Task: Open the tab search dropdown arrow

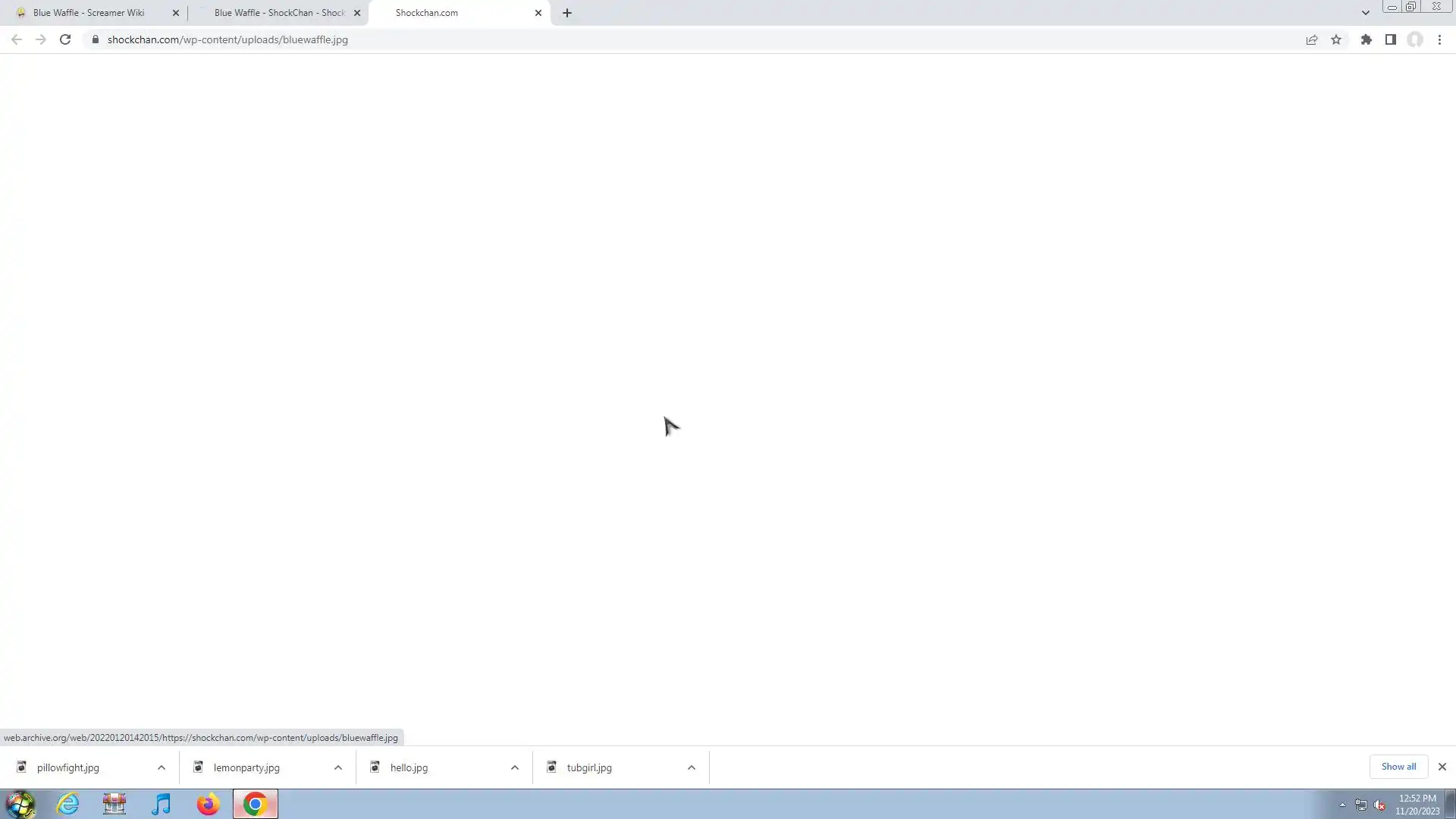Action: (1365, 13)
